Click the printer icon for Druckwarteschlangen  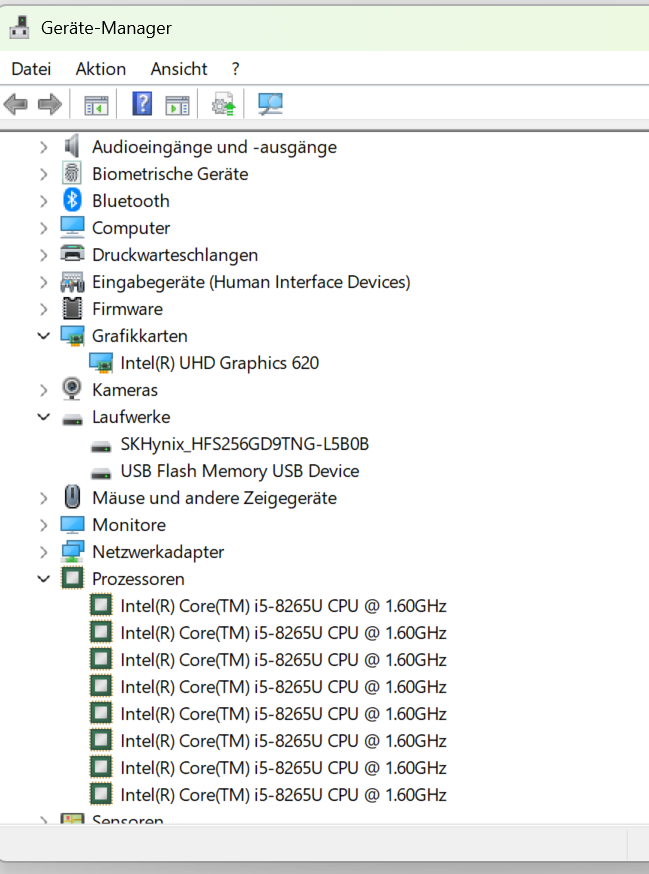coord(72,254)
